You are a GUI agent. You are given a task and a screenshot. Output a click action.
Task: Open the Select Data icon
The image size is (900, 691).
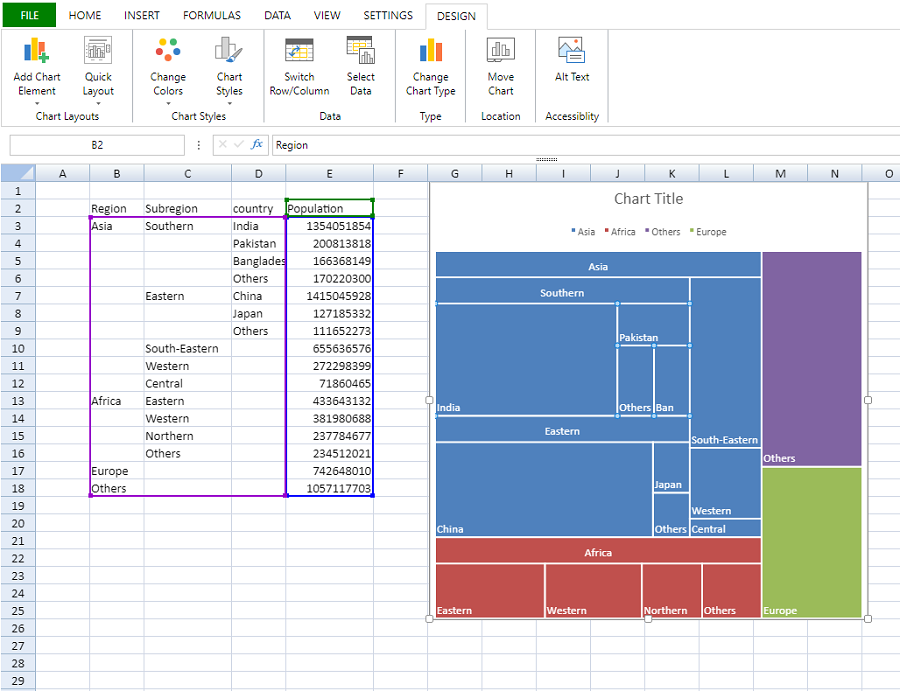click(x=360, y=50)
